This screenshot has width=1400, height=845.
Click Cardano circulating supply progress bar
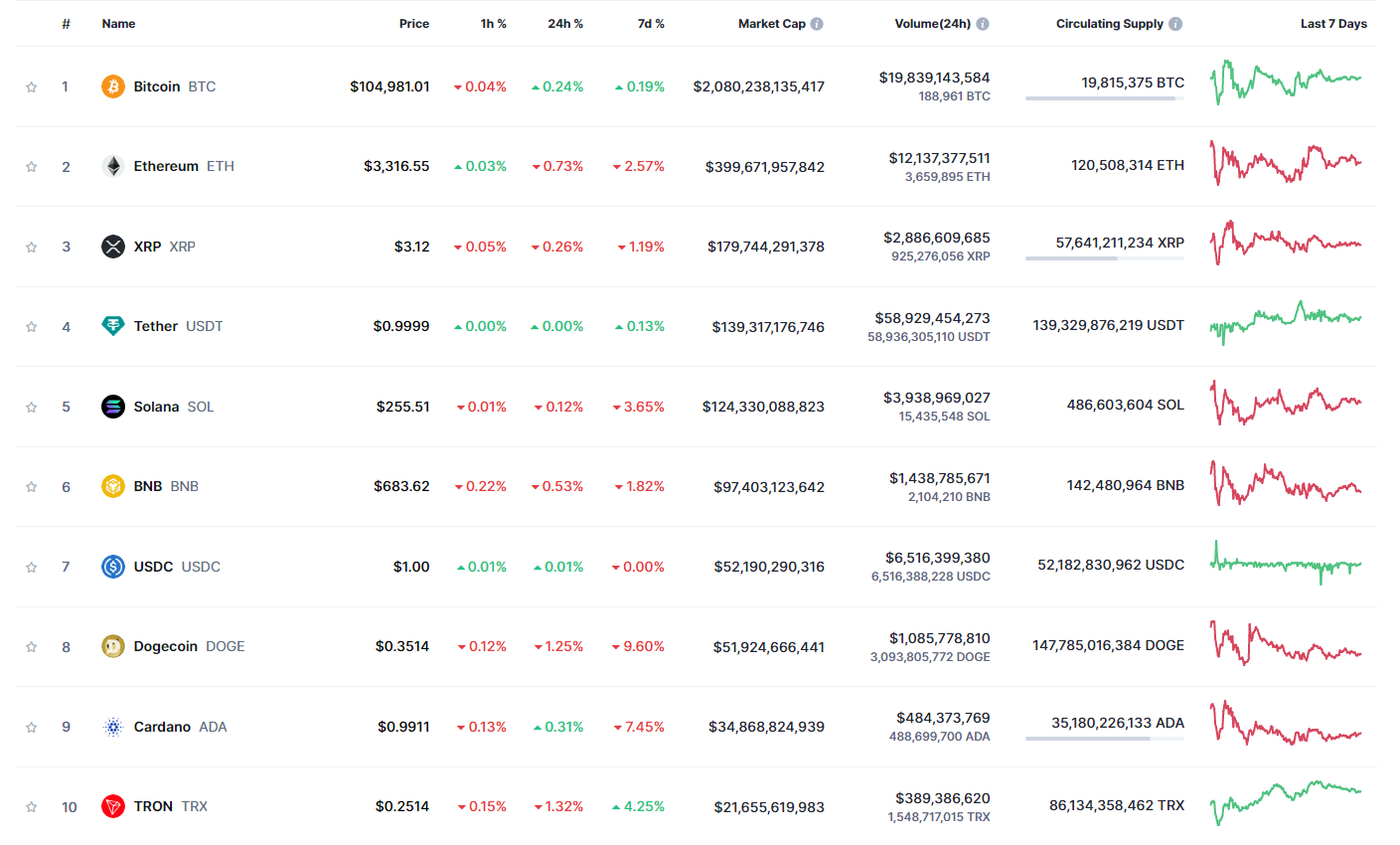pyautogui.click(x=1105, y=739)
